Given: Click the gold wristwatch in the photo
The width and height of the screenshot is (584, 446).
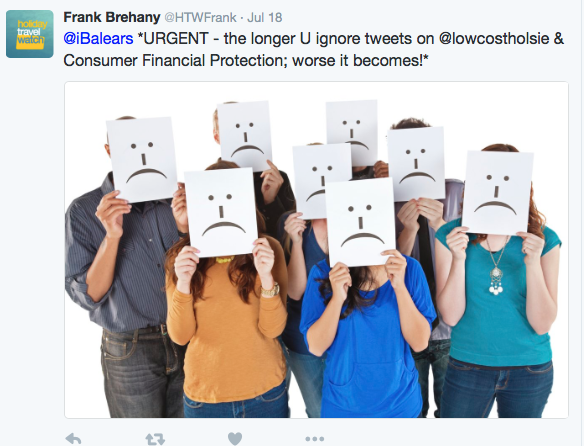Looking at the screenshot, I should coord(270,290).
